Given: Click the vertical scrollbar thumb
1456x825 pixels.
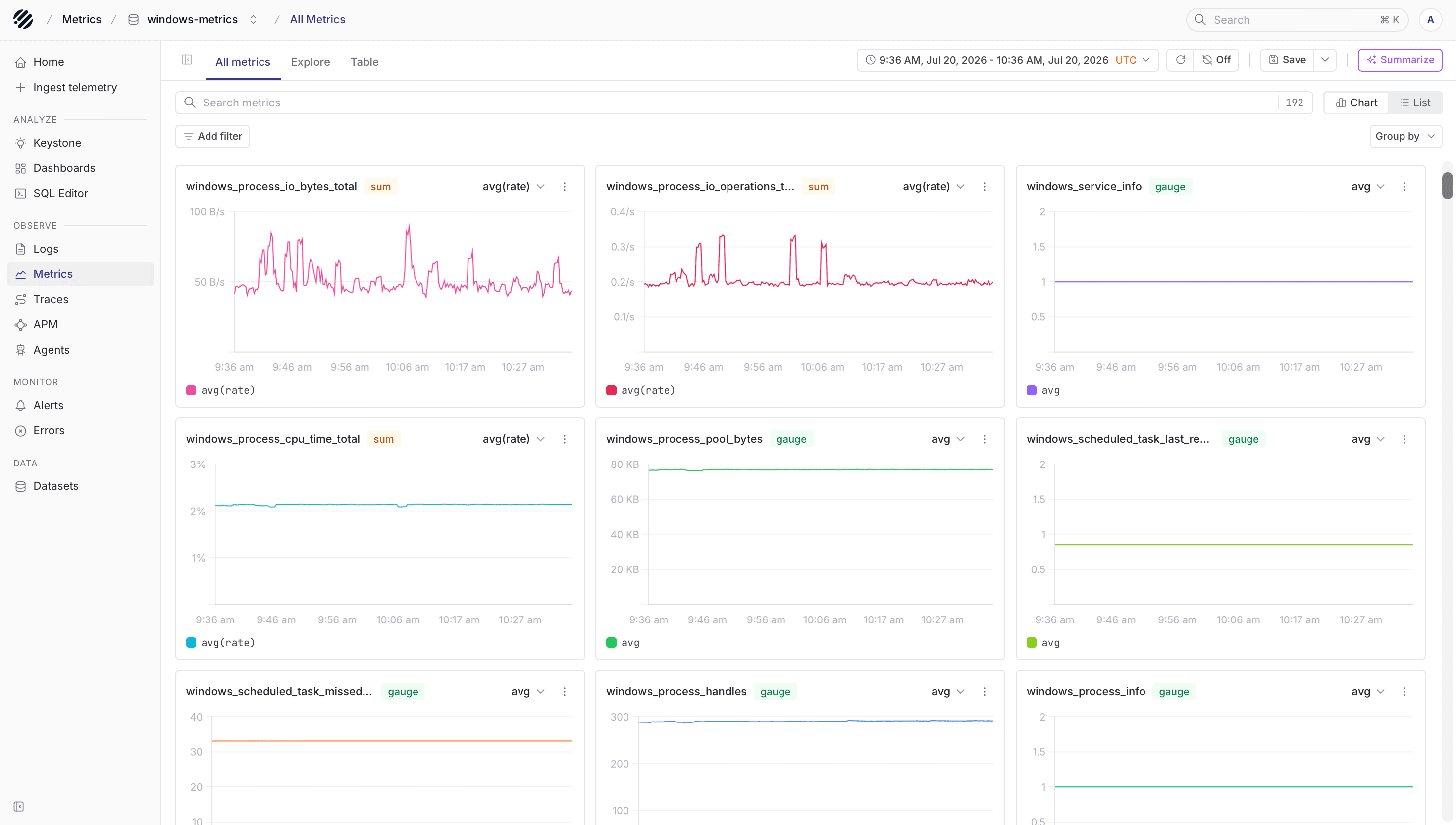Looking at the screenshot, I should 1448,186.
